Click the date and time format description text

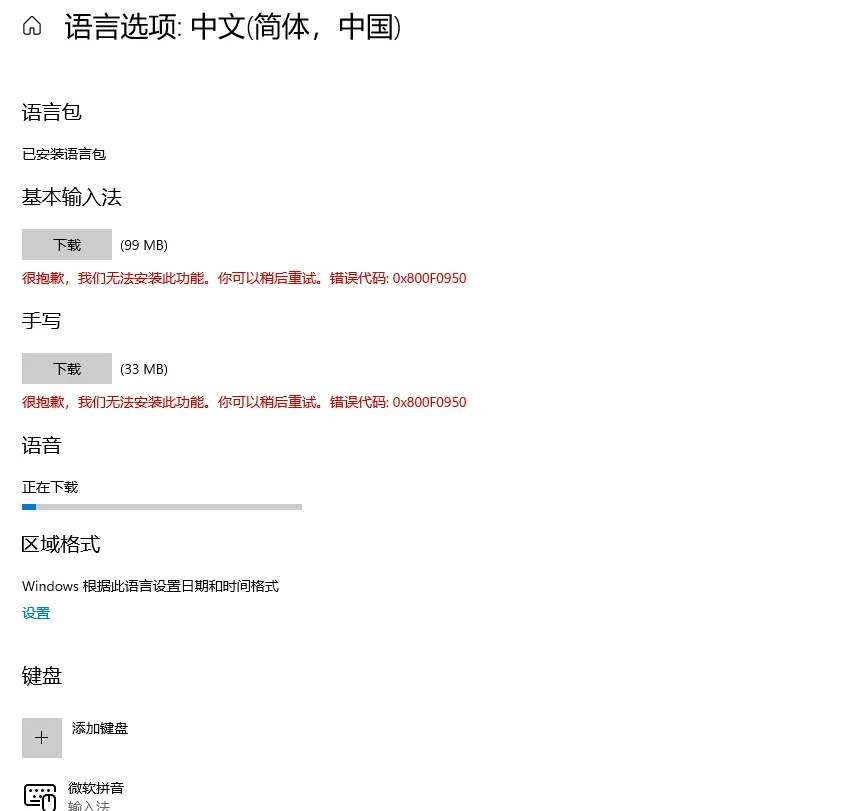150,586
